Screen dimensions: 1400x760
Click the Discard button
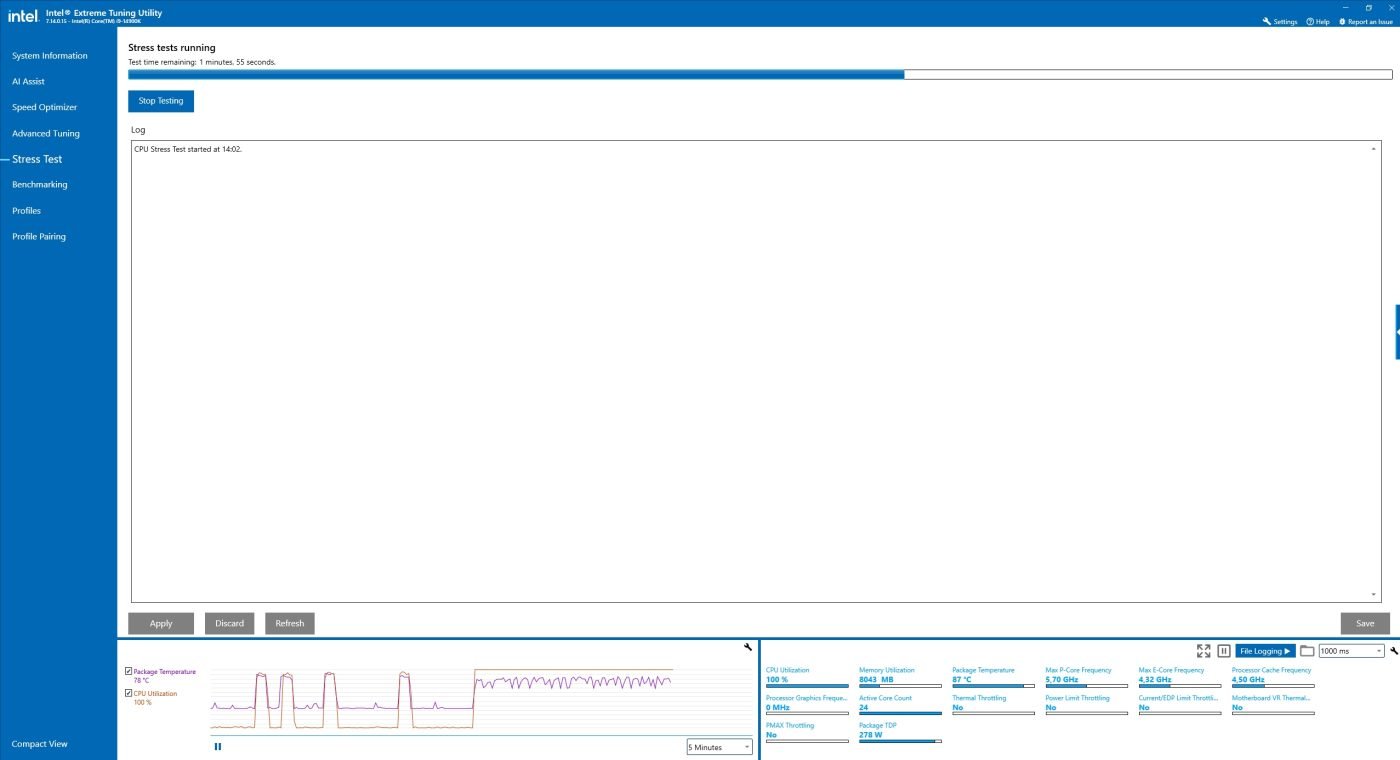230,623
